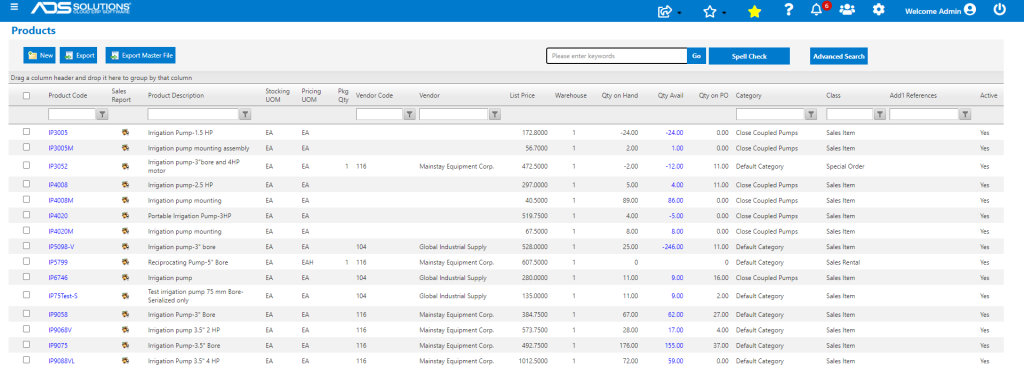Open Class filter funnel dropdown

880,114
